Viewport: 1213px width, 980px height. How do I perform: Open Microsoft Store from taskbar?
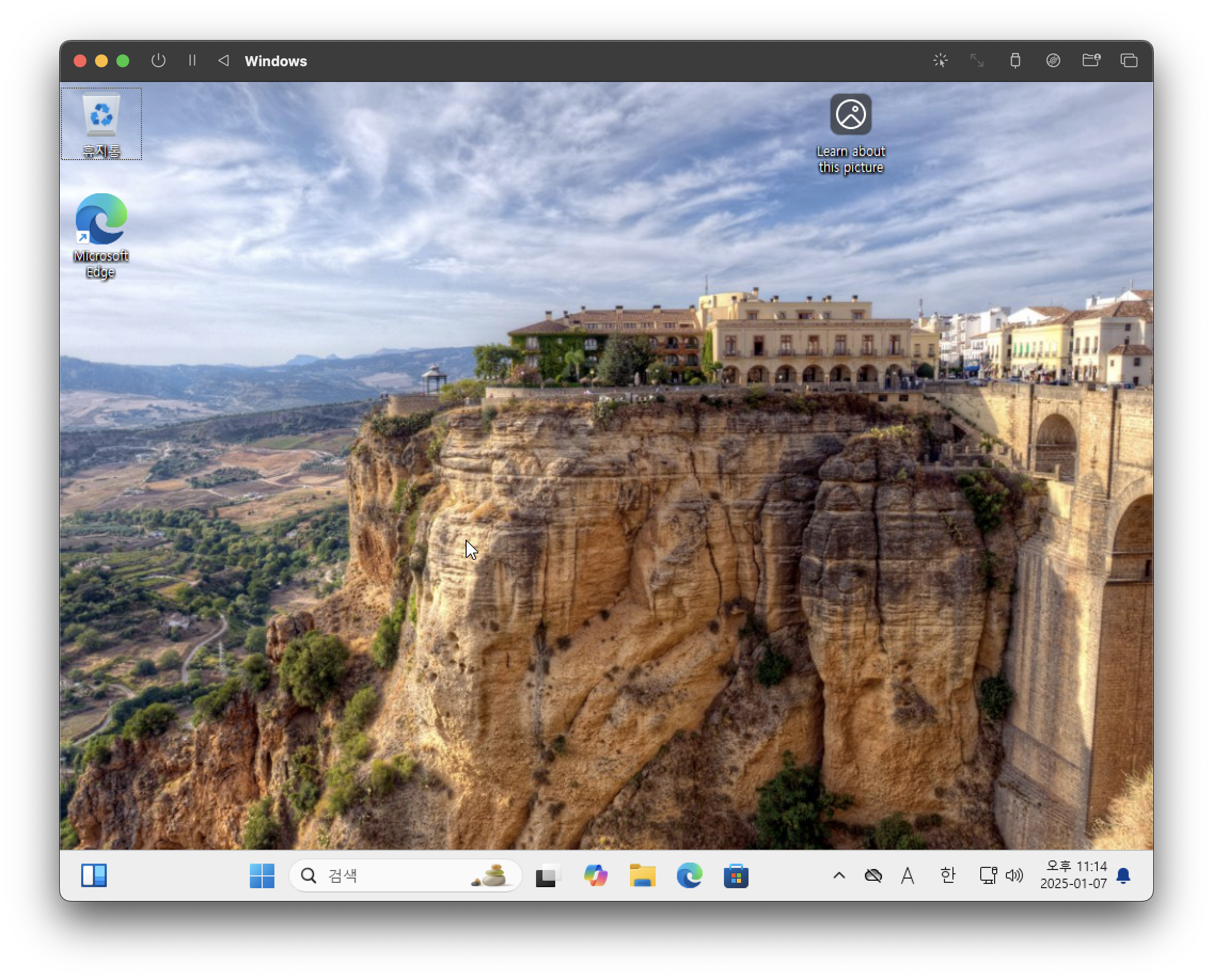click(736, 875)
